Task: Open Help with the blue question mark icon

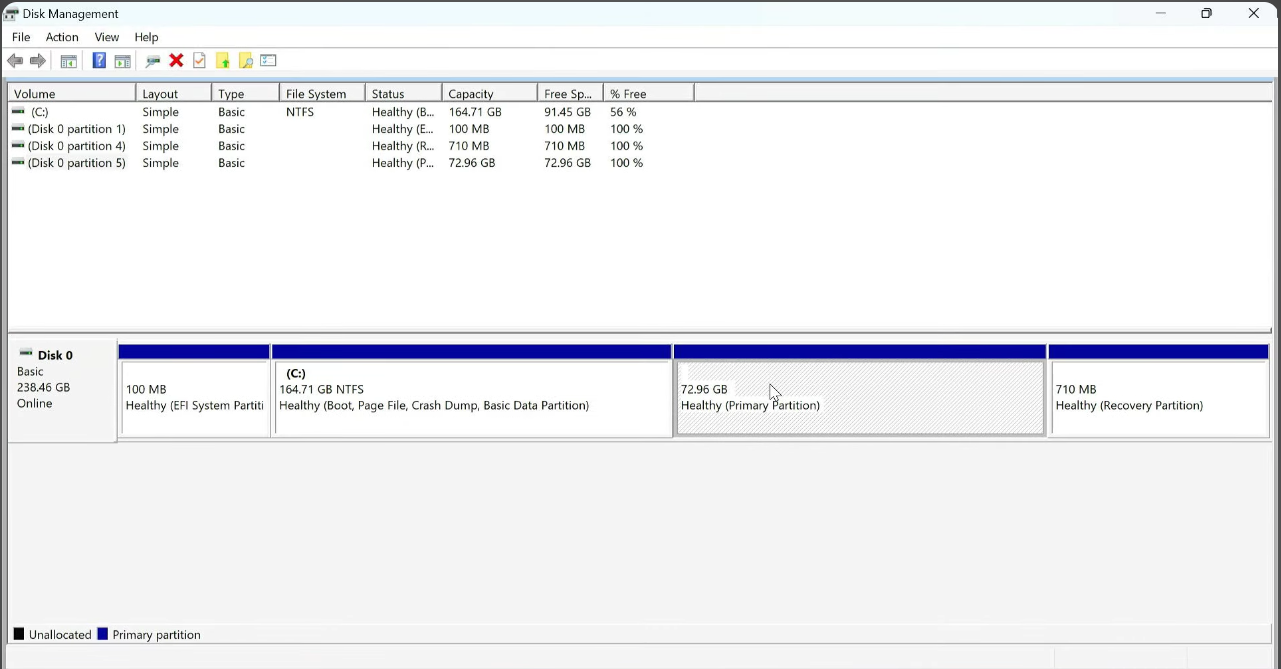Action: tap(99, 61)
